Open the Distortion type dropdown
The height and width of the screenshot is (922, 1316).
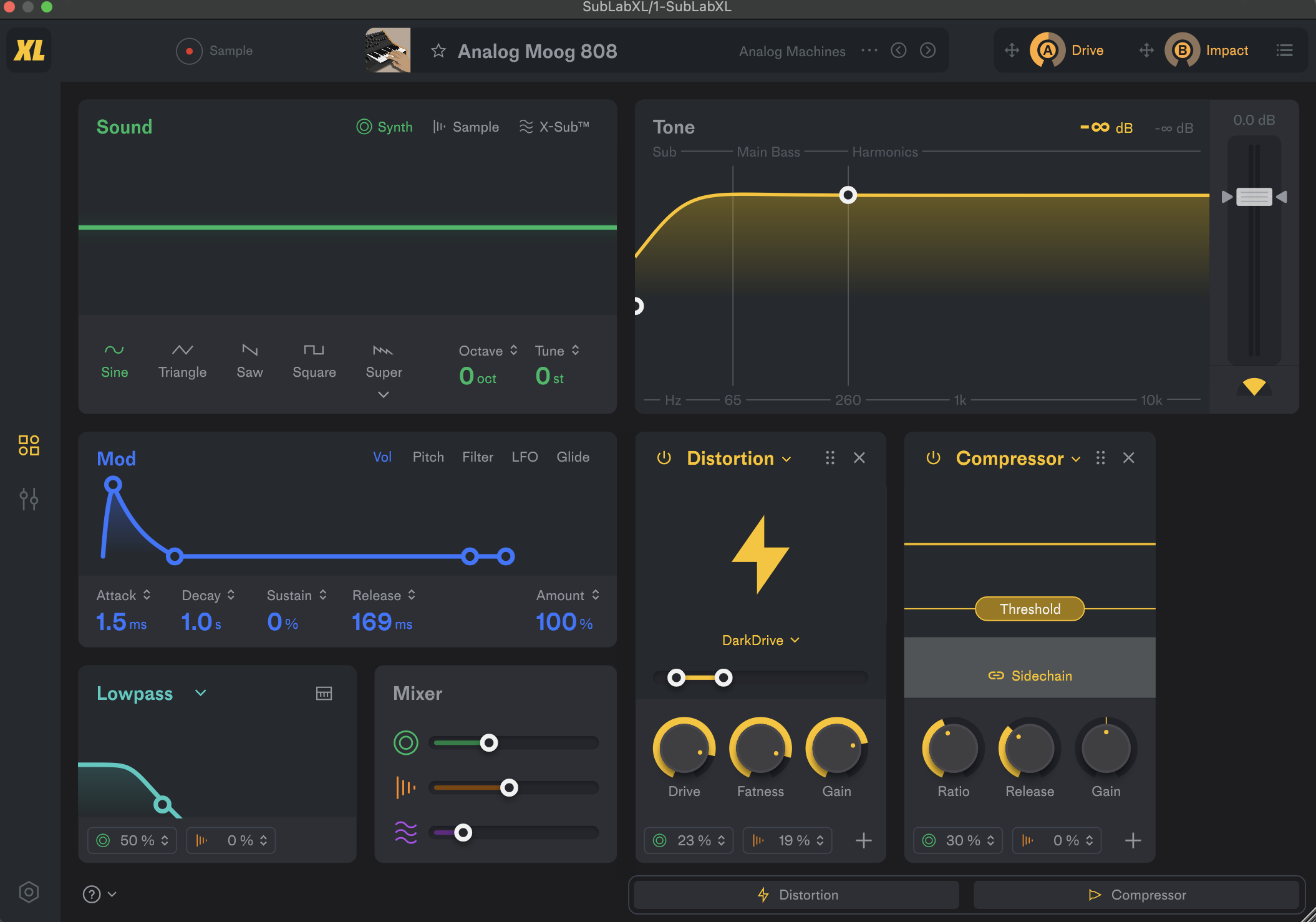tap(739, 459)
